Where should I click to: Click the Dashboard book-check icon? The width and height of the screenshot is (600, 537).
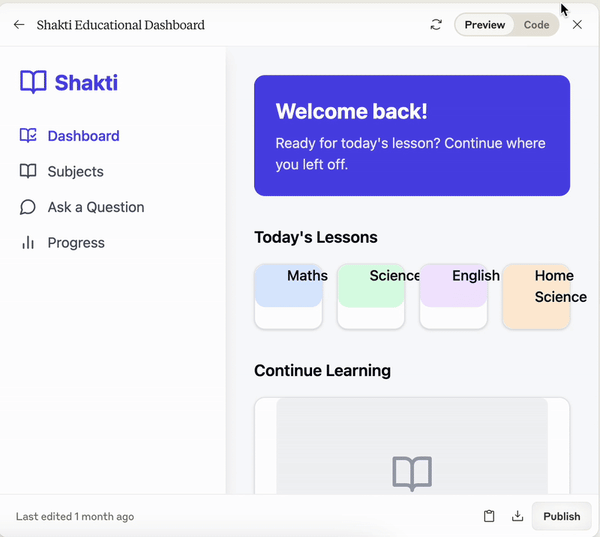[28, 135]
